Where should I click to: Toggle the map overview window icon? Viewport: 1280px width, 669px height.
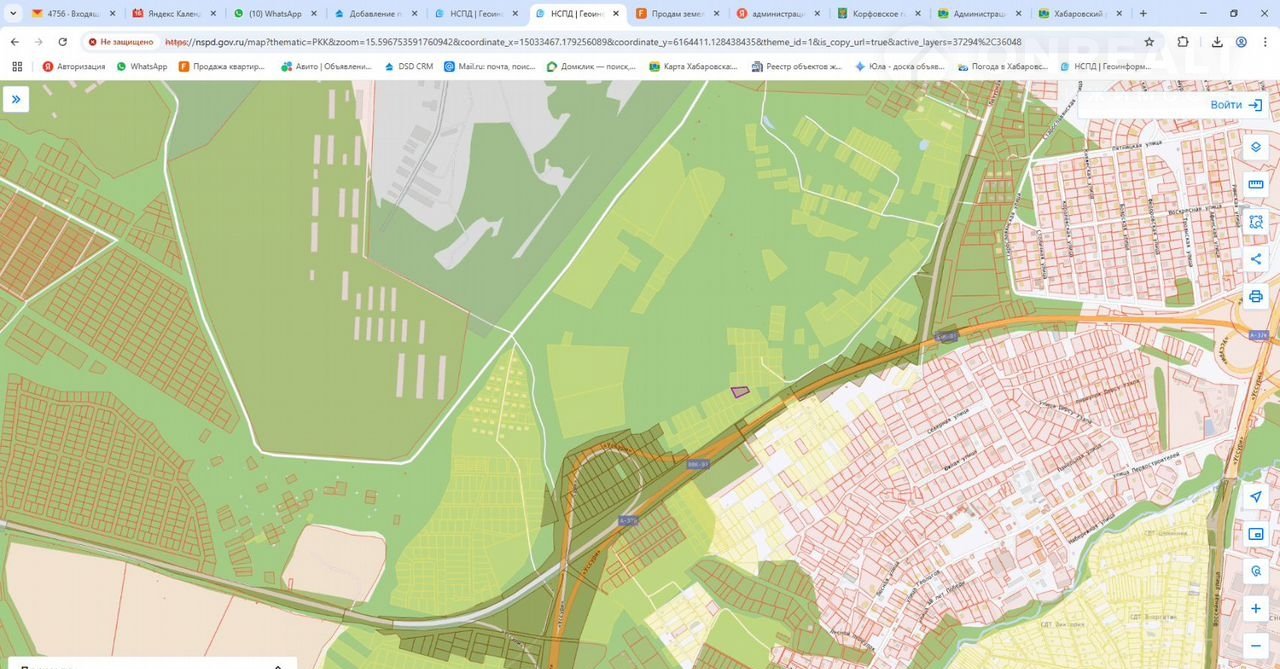coord(1256,534)
